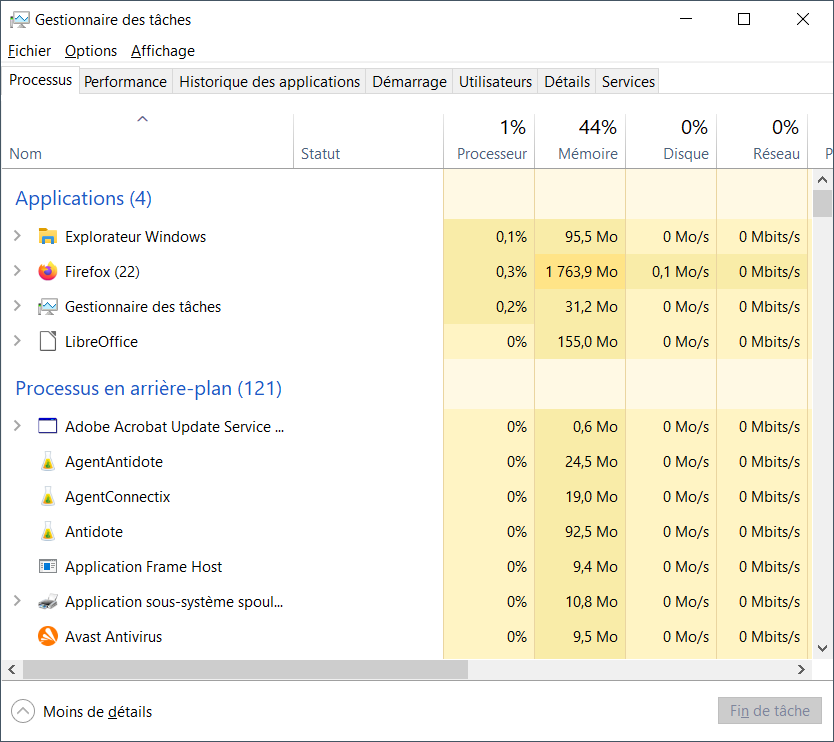Expand the Explorateur Windows process group
This screenshot has width=834, height=742.
tap(17, 236)
